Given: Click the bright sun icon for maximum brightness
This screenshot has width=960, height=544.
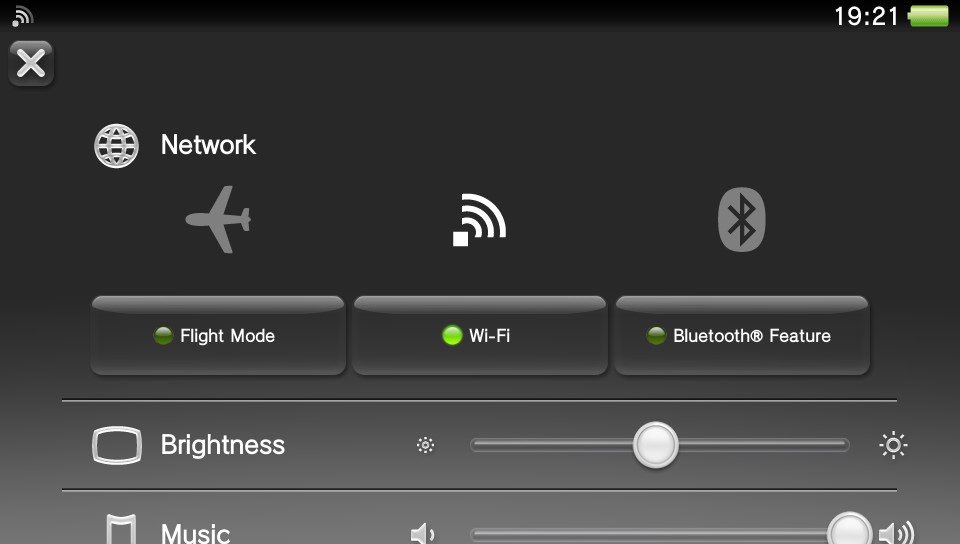Looking at the screenshot, I should click(893, 445).
